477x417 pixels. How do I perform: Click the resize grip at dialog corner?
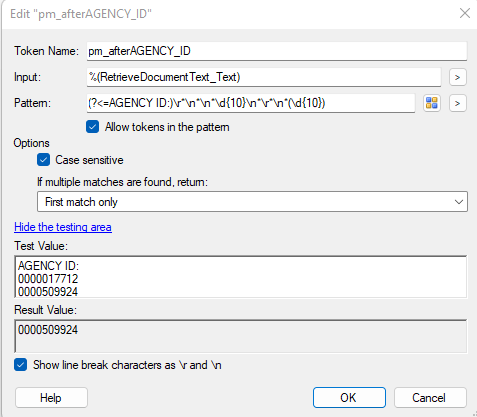474,414
